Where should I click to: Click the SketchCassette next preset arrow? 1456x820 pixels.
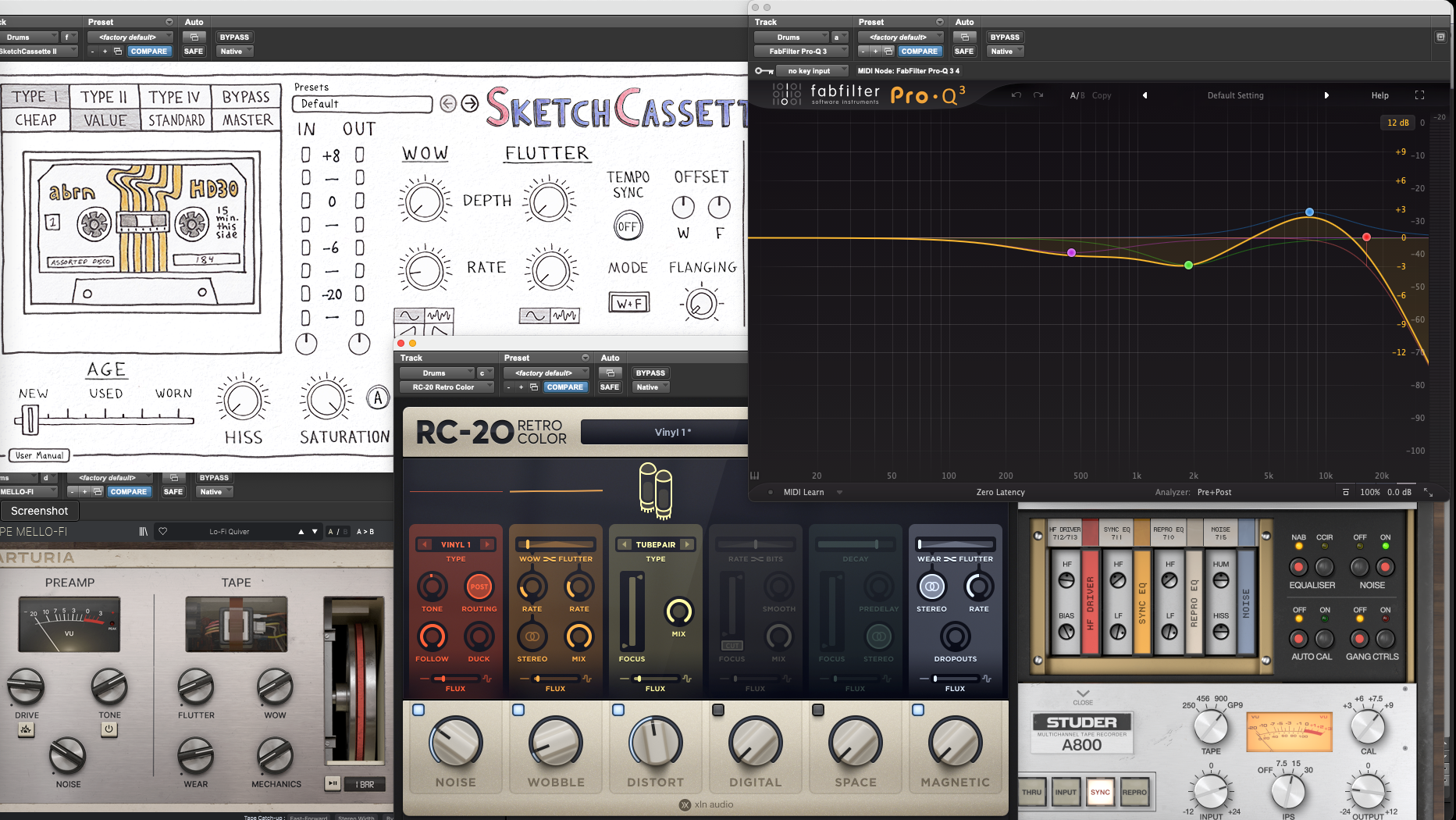pyautogui.click(x=470, y=104)
